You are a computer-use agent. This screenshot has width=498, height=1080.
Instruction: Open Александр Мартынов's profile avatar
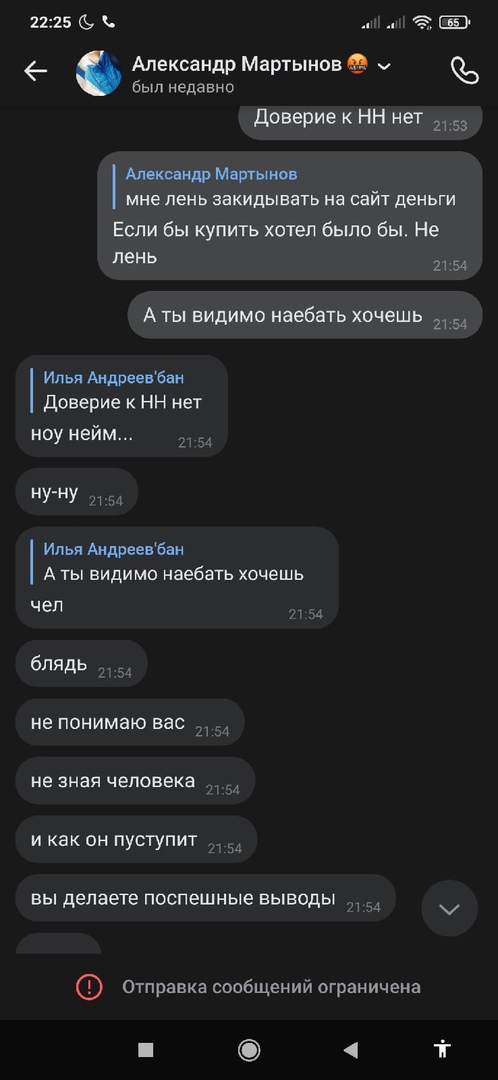(x=98, y=73)
